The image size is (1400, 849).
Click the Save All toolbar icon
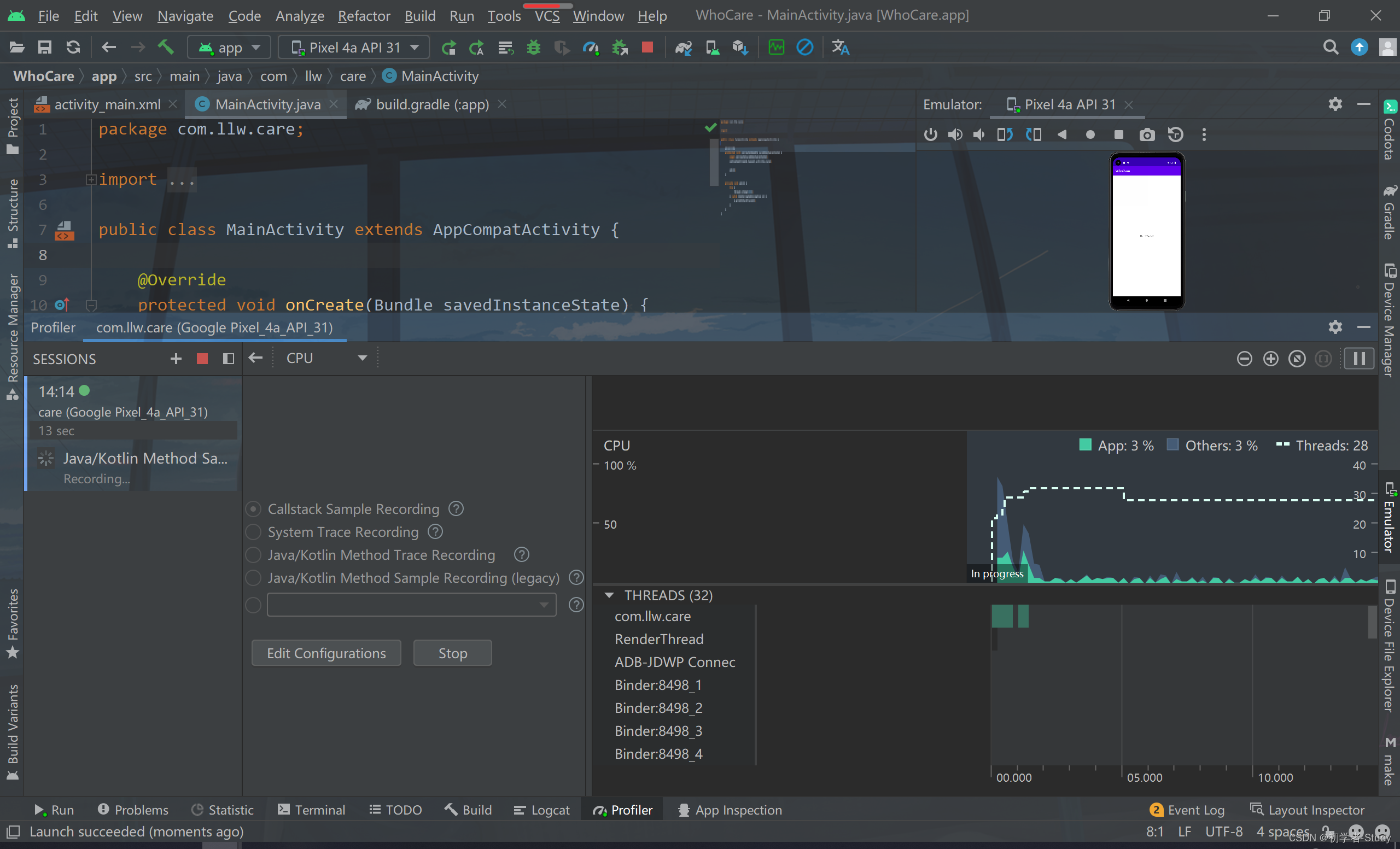click(x=44, y=48)
